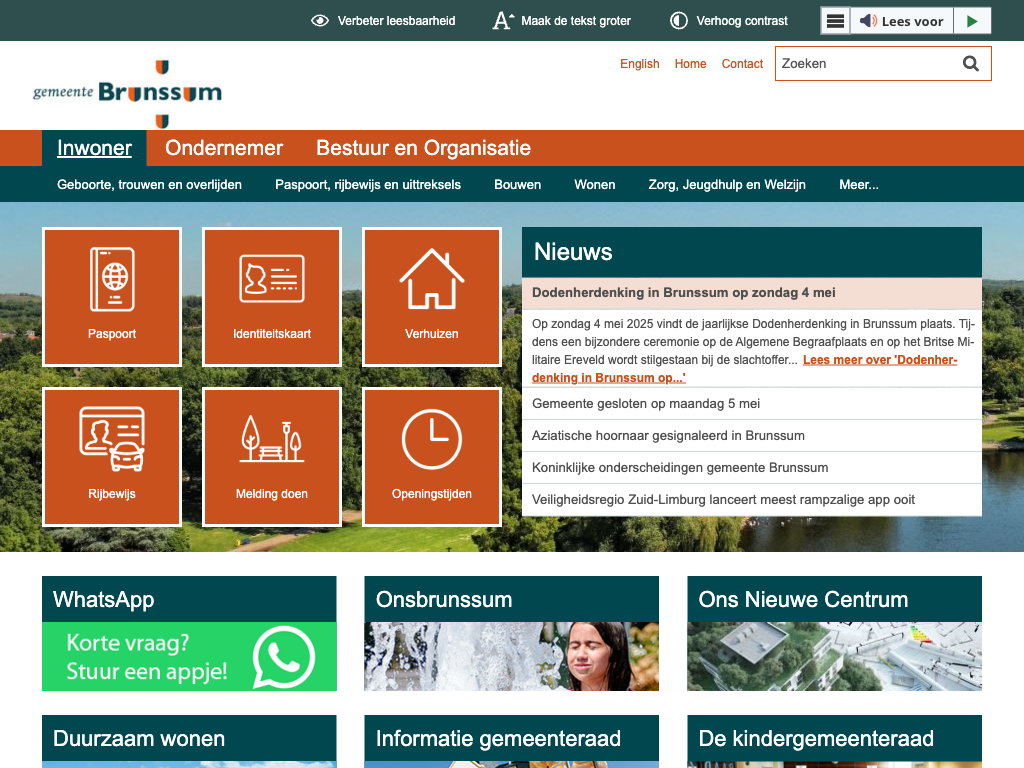
Task: Expand the Meer... menu
Action: [x=859, y=185]
